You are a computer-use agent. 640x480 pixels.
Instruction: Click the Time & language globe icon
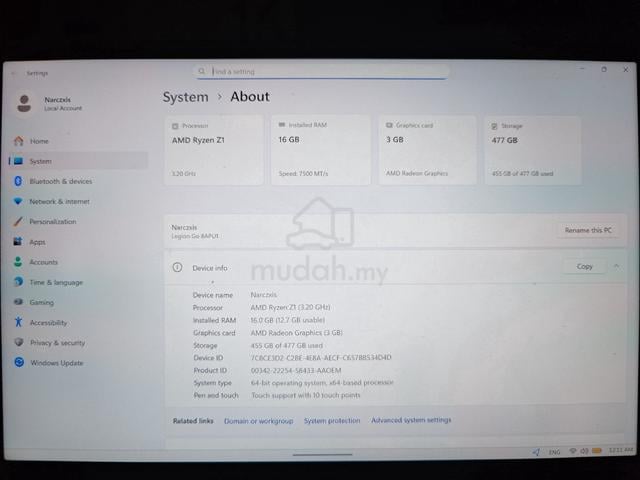pos(18,282)
